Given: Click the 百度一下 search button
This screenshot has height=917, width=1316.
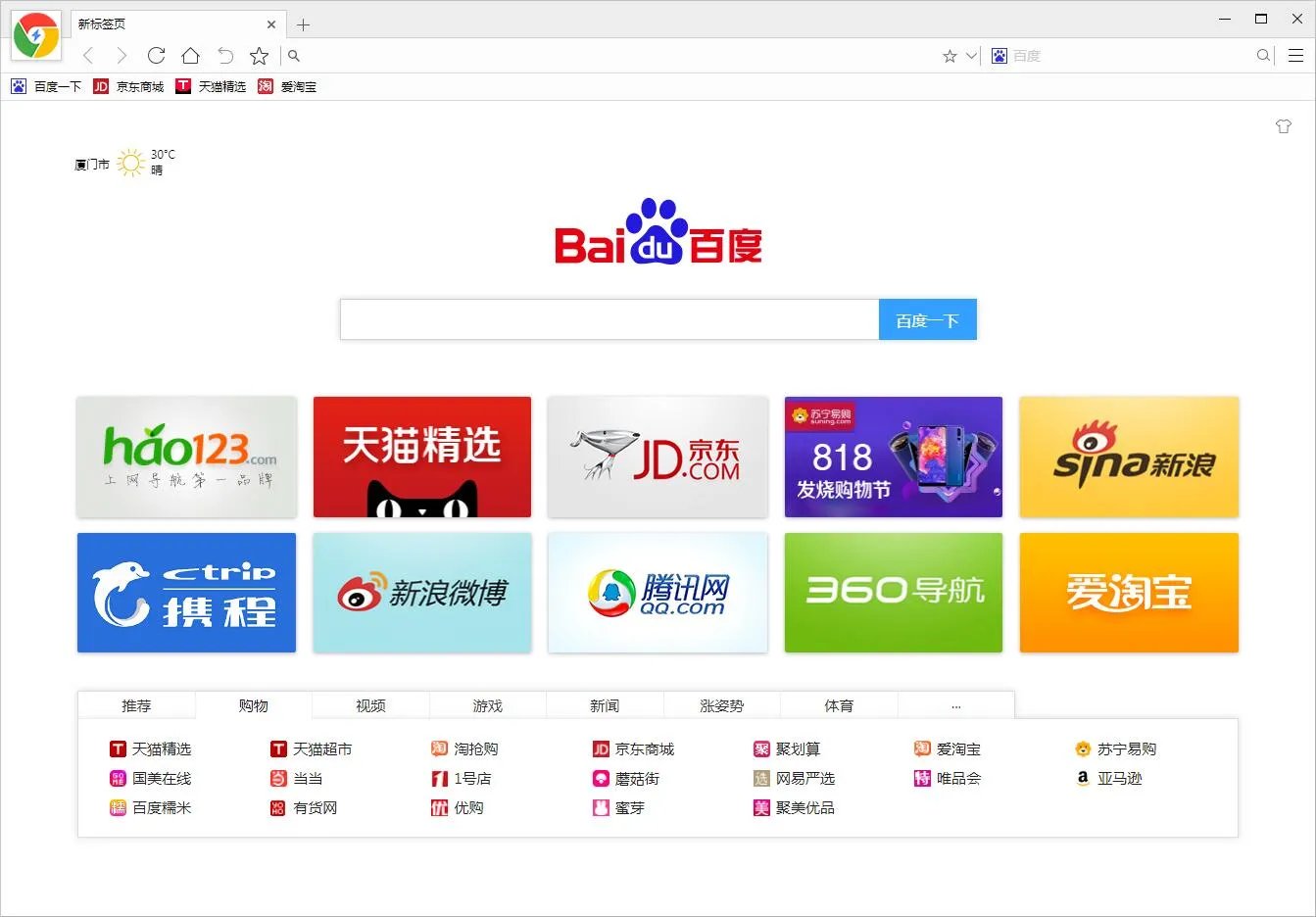Looking at the screenshot, I should [927, 318].
